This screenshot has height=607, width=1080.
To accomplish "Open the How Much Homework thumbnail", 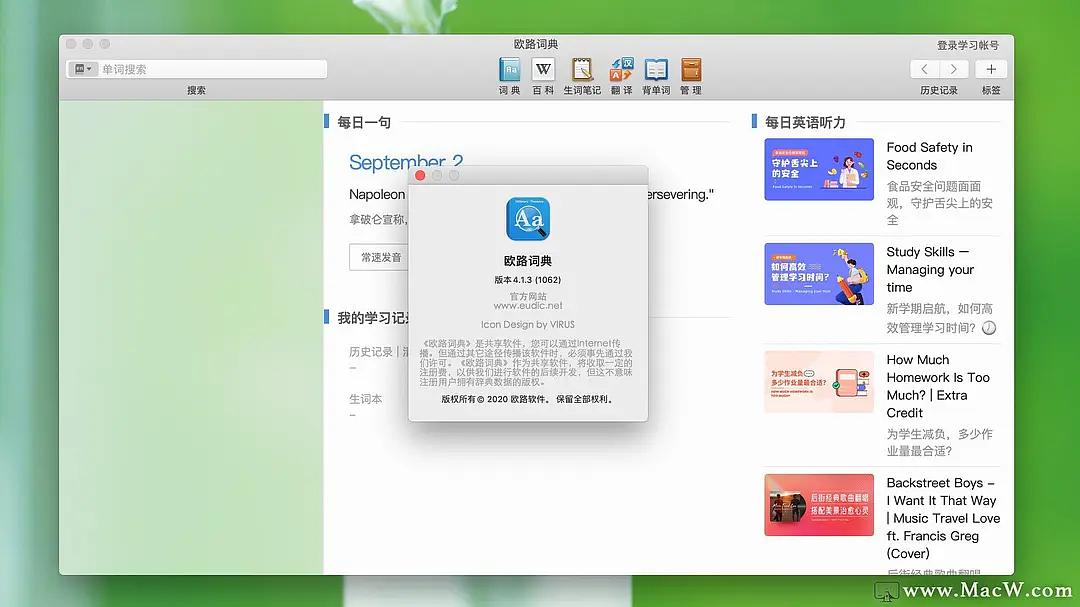I will coord(819,382).
